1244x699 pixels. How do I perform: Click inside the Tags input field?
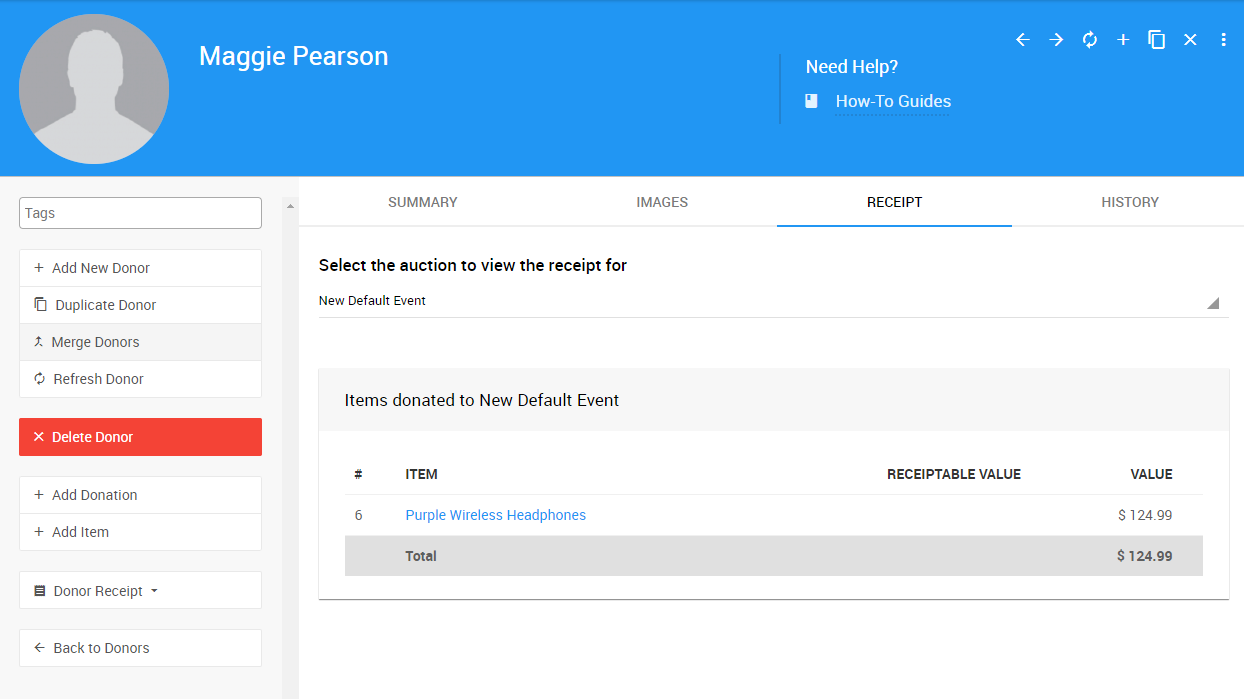pos(140,213)
